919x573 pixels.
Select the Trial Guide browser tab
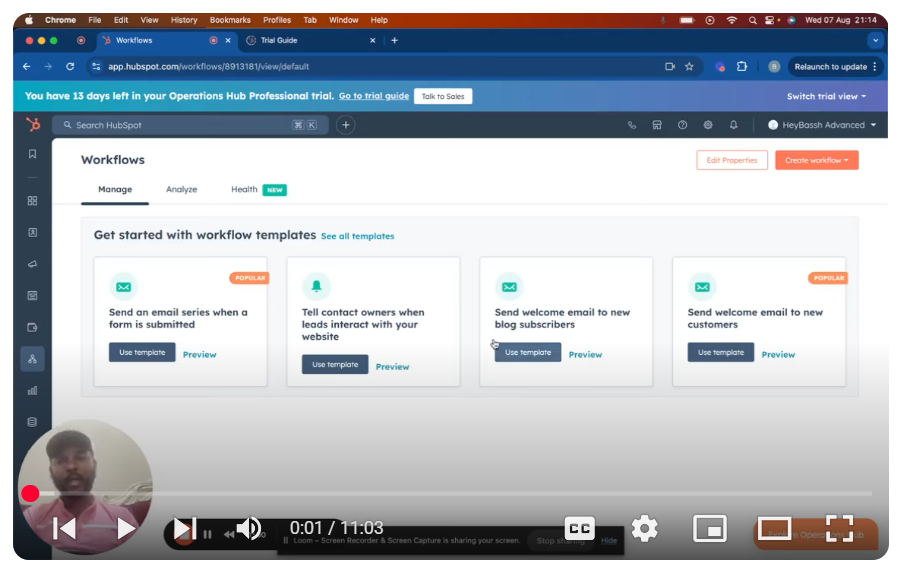click(311, 40)
